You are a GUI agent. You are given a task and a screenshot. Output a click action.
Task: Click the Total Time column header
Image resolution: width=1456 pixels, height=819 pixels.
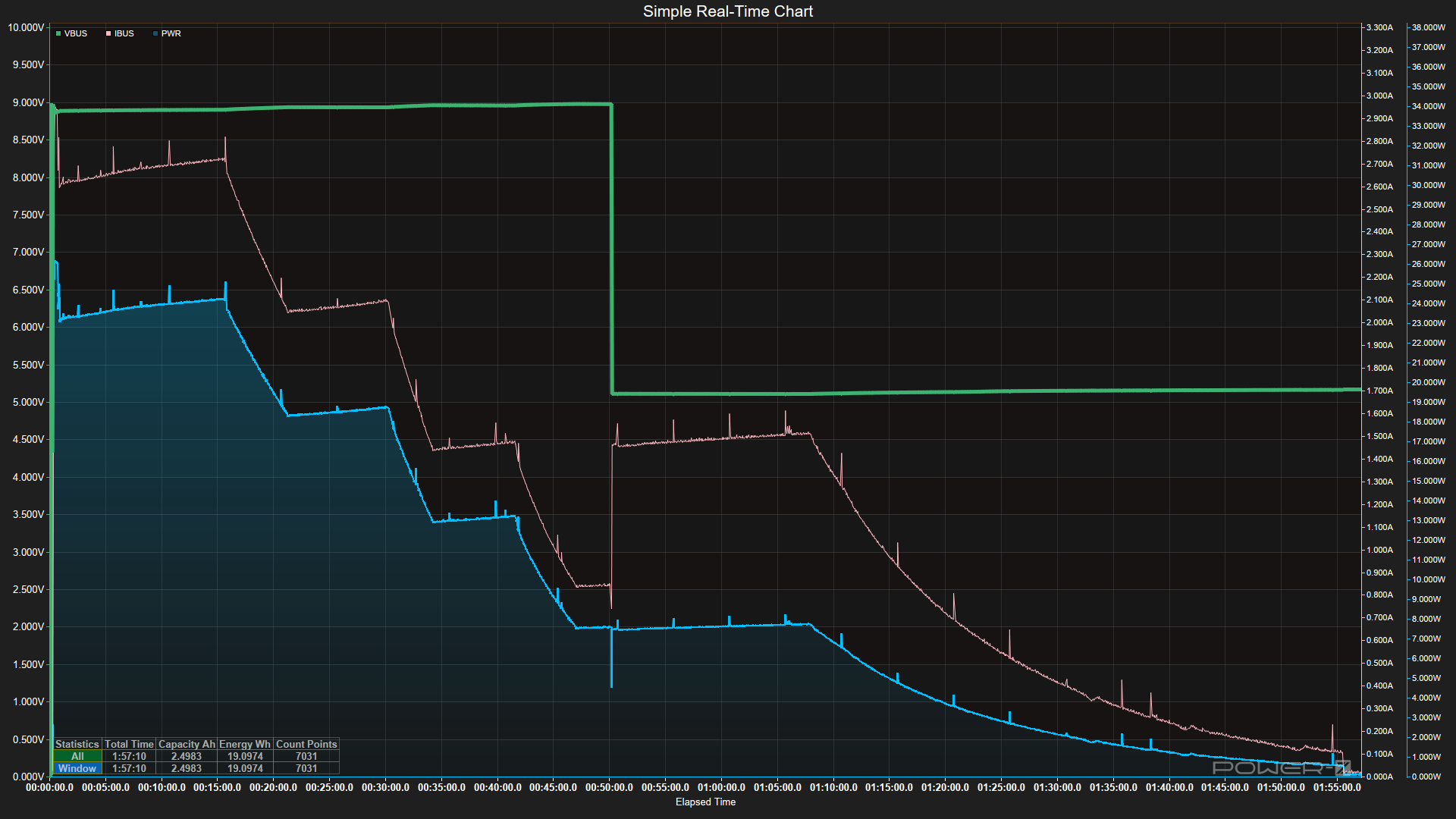coord(129,744)
